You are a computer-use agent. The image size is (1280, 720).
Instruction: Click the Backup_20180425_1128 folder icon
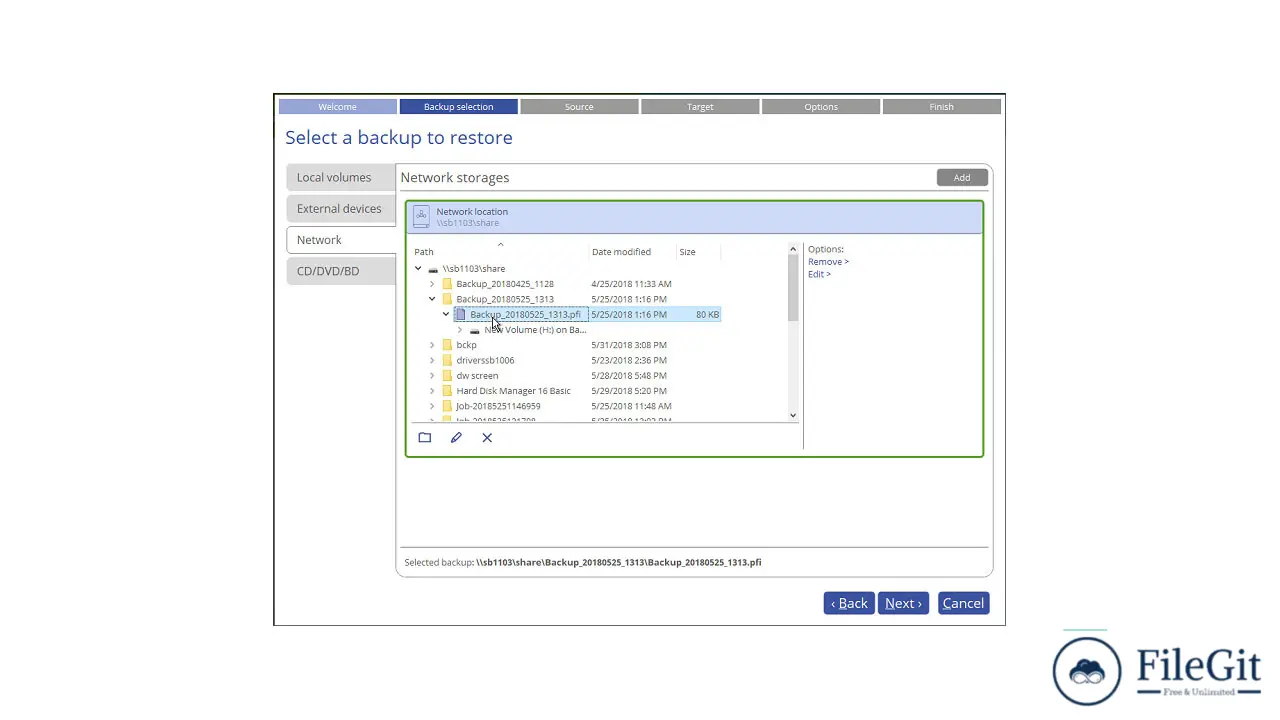tap(447, 284)
